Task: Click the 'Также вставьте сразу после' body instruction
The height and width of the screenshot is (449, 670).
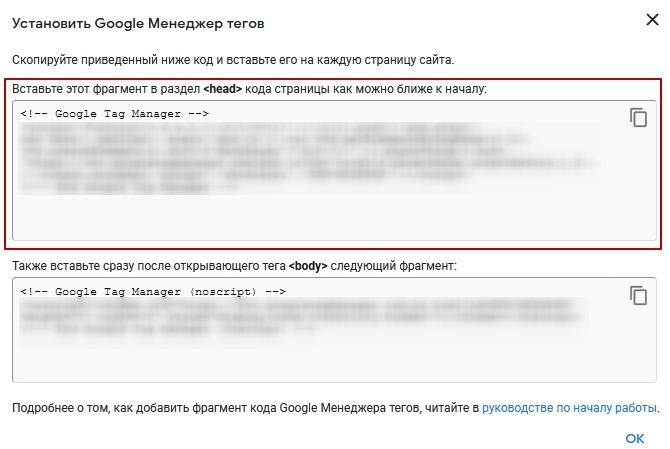Action: click(x=234, y=266)
